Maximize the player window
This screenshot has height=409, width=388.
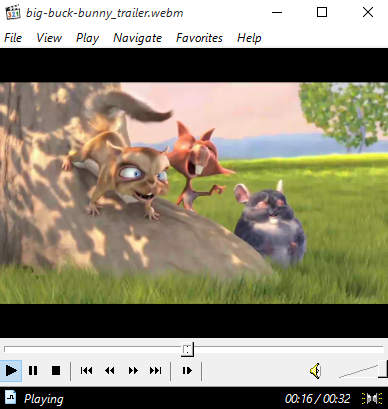pos(322,12)
